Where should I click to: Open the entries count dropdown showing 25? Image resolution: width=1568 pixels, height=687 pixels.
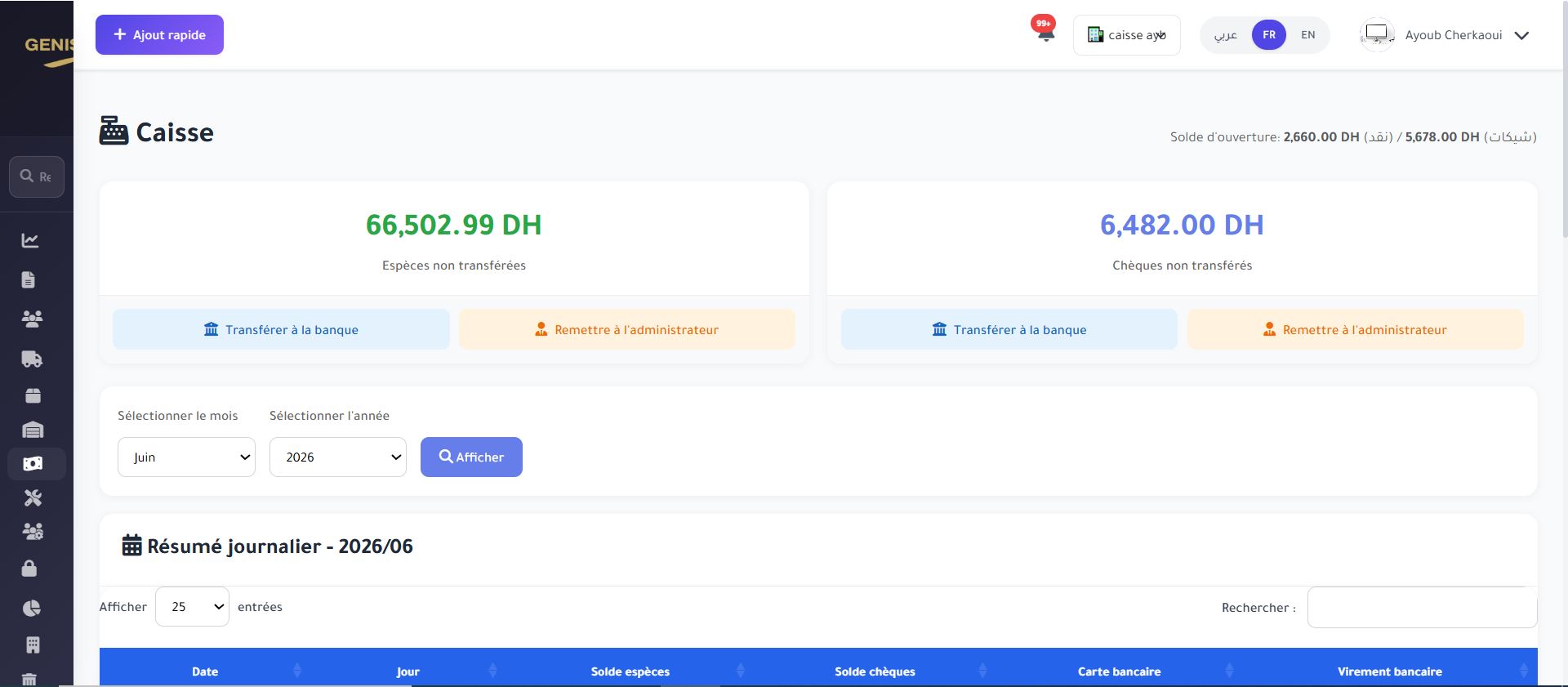coord(192,607)
